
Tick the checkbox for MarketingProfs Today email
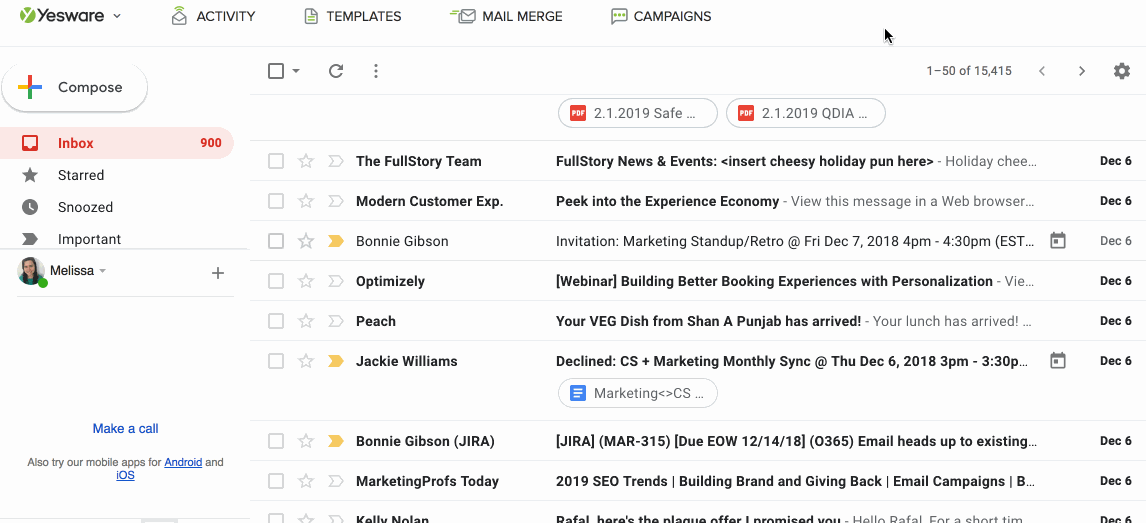276,481
